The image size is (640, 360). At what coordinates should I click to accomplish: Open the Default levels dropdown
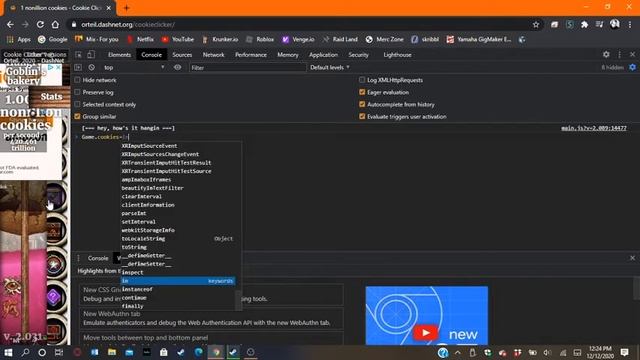point(329,67)
